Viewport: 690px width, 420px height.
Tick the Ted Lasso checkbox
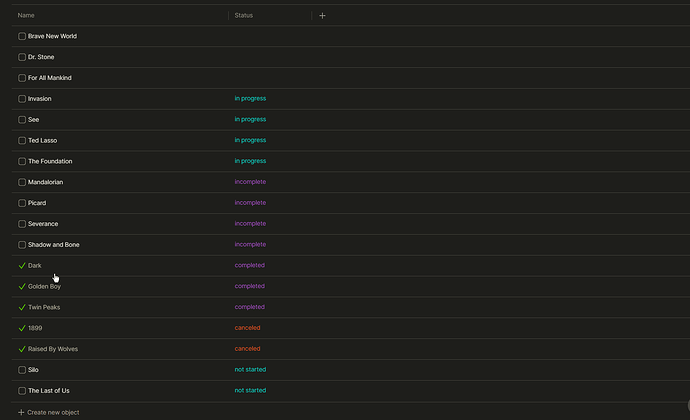[22, 140]
